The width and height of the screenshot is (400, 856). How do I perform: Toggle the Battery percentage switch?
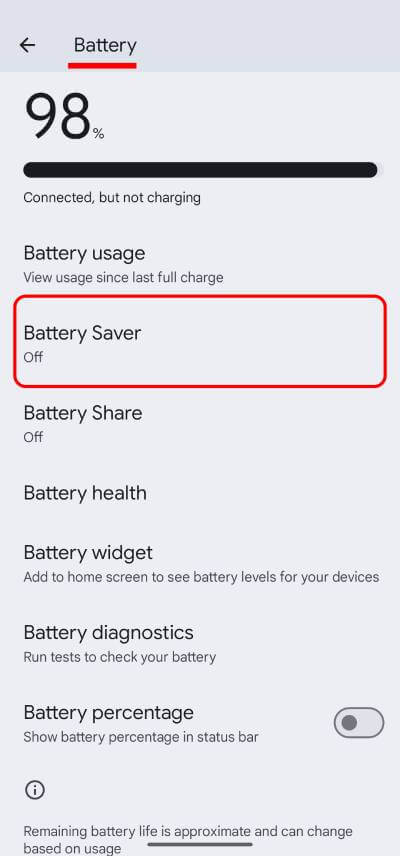pos(359,723)
